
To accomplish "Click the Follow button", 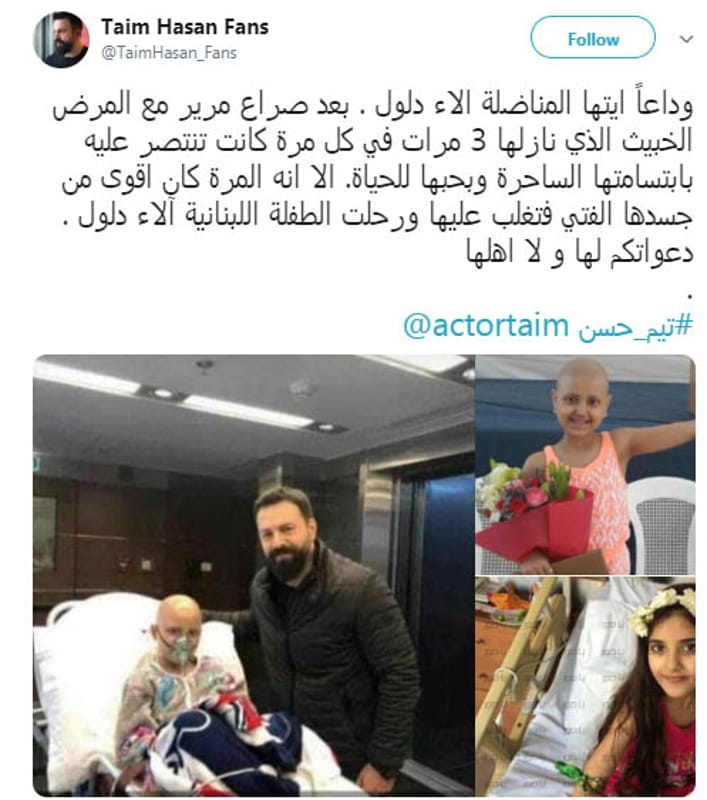I will pyautogui.click(x=593, y=38).
